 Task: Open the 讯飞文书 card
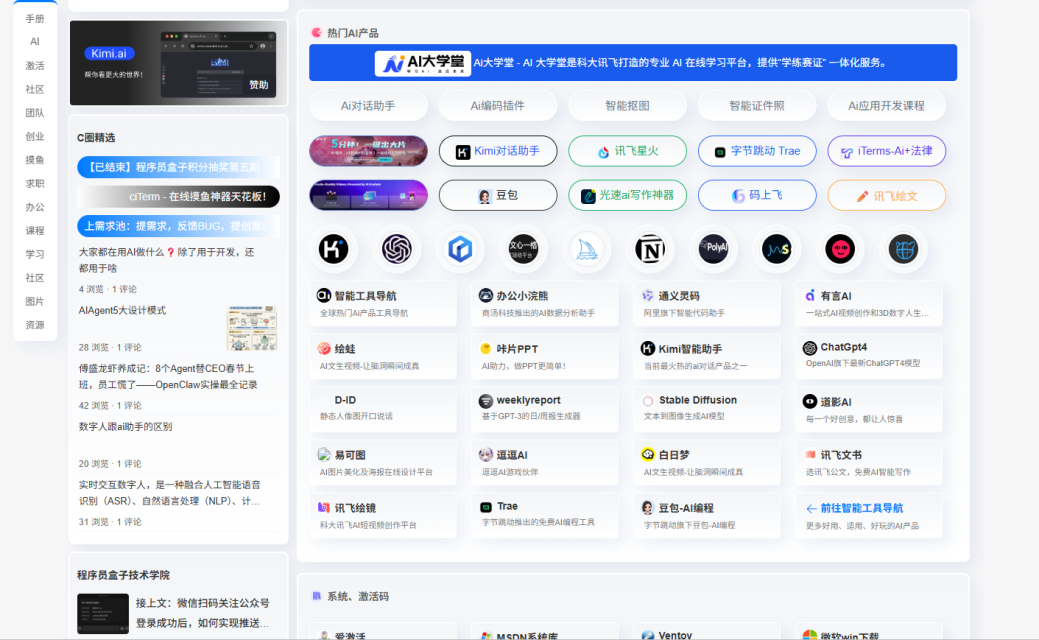point(869,462)
